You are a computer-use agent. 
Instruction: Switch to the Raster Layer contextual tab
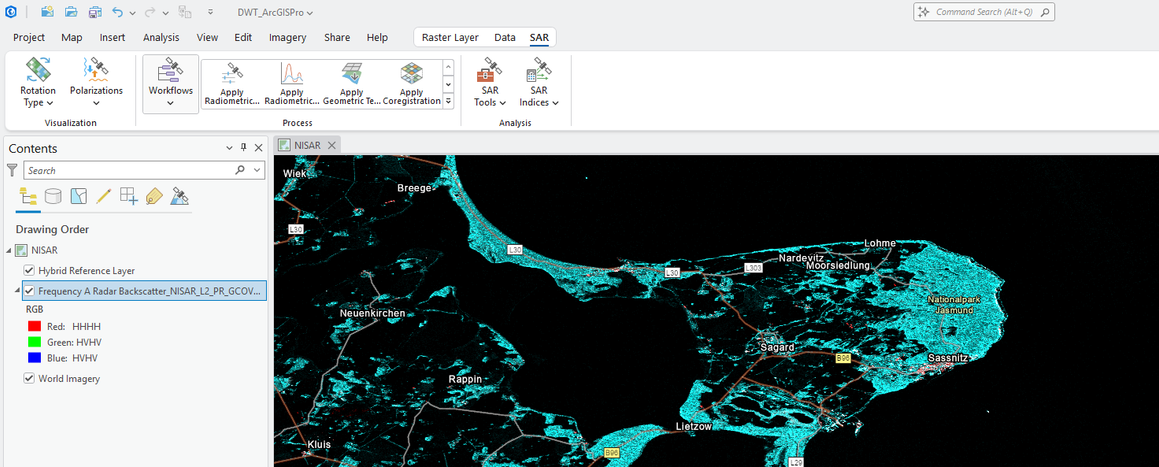[450, 38]
